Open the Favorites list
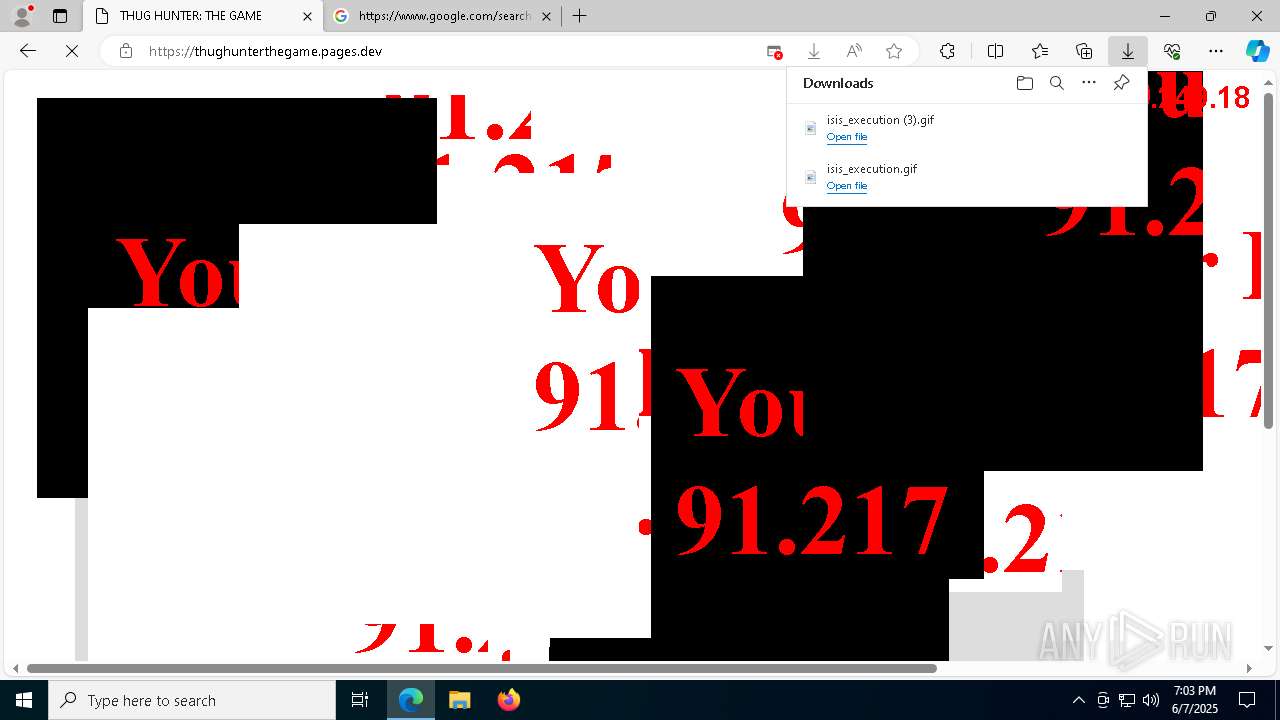 click(x=1040, y=51)
